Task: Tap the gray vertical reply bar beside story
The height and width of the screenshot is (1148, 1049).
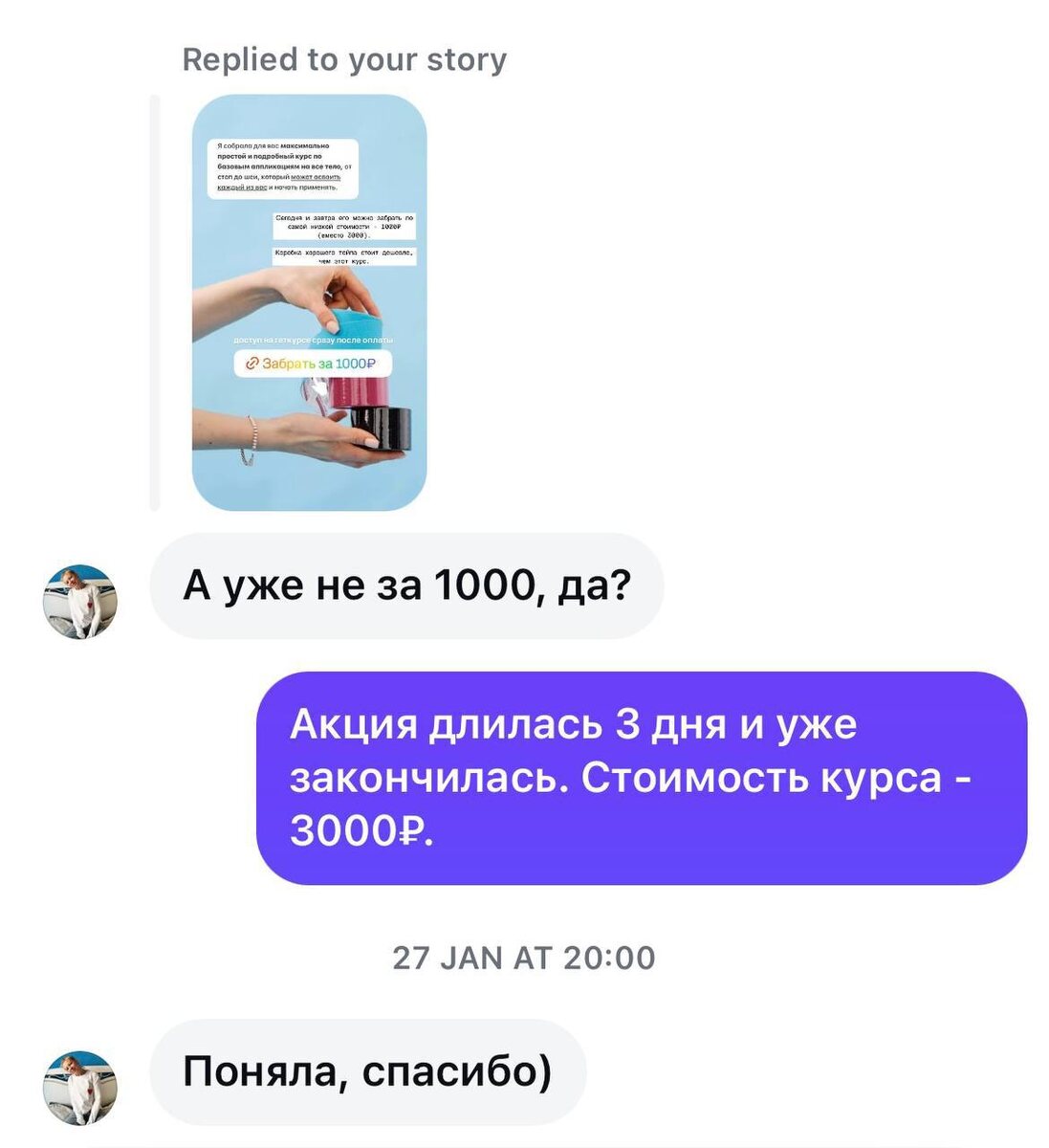Action: (x=155, y=302)
